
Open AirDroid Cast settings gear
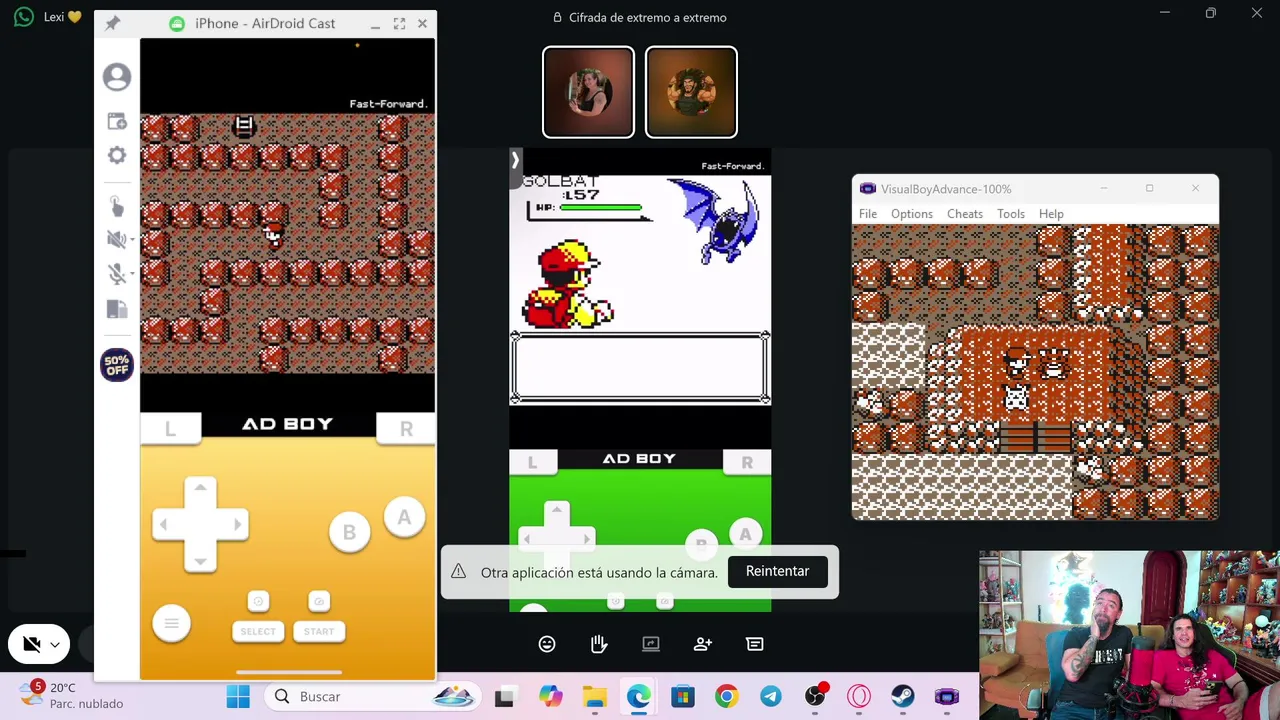coord(117,155)
